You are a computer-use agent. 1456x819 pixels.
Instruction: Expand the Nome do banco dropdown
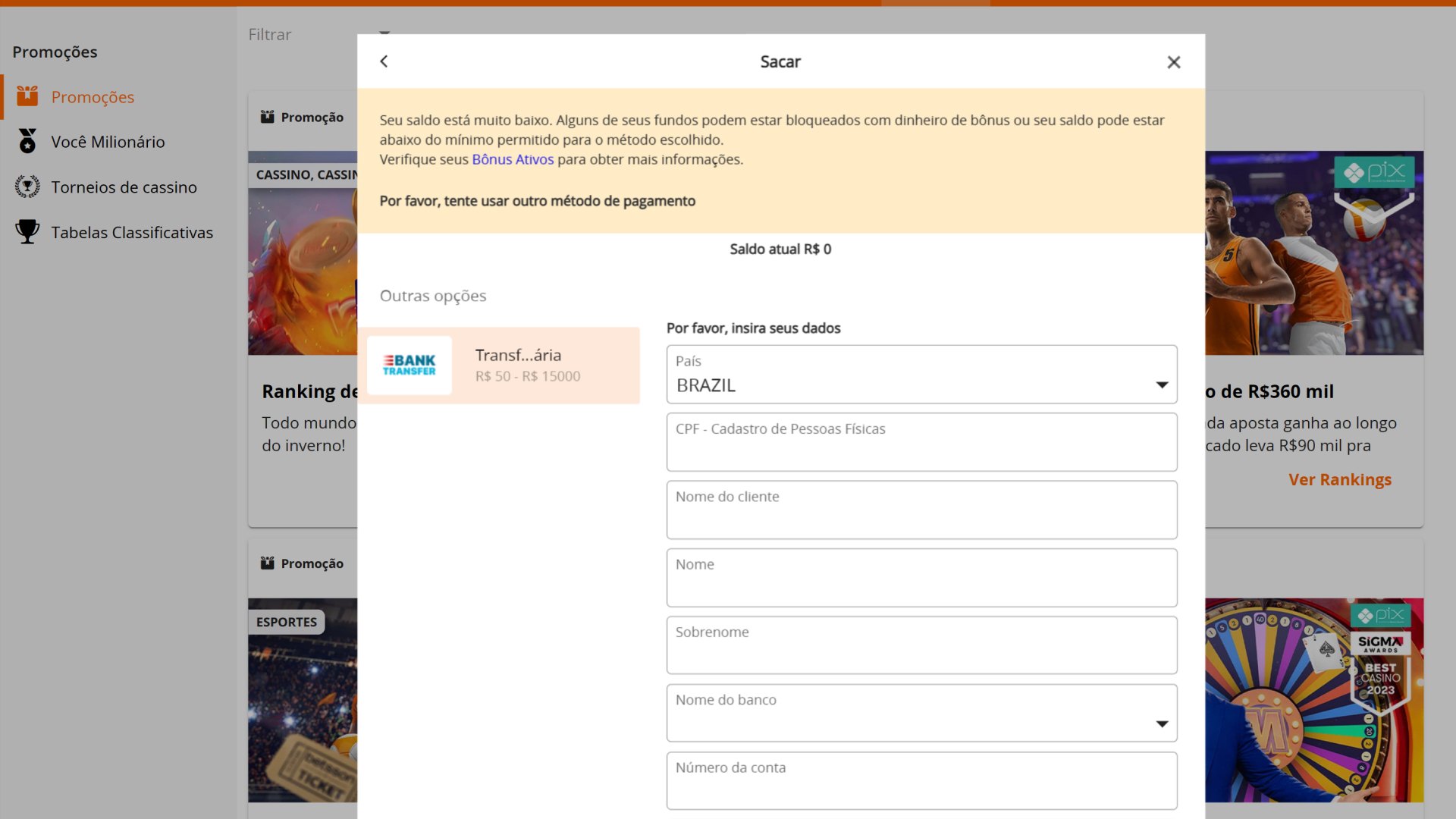click(921, 713)
